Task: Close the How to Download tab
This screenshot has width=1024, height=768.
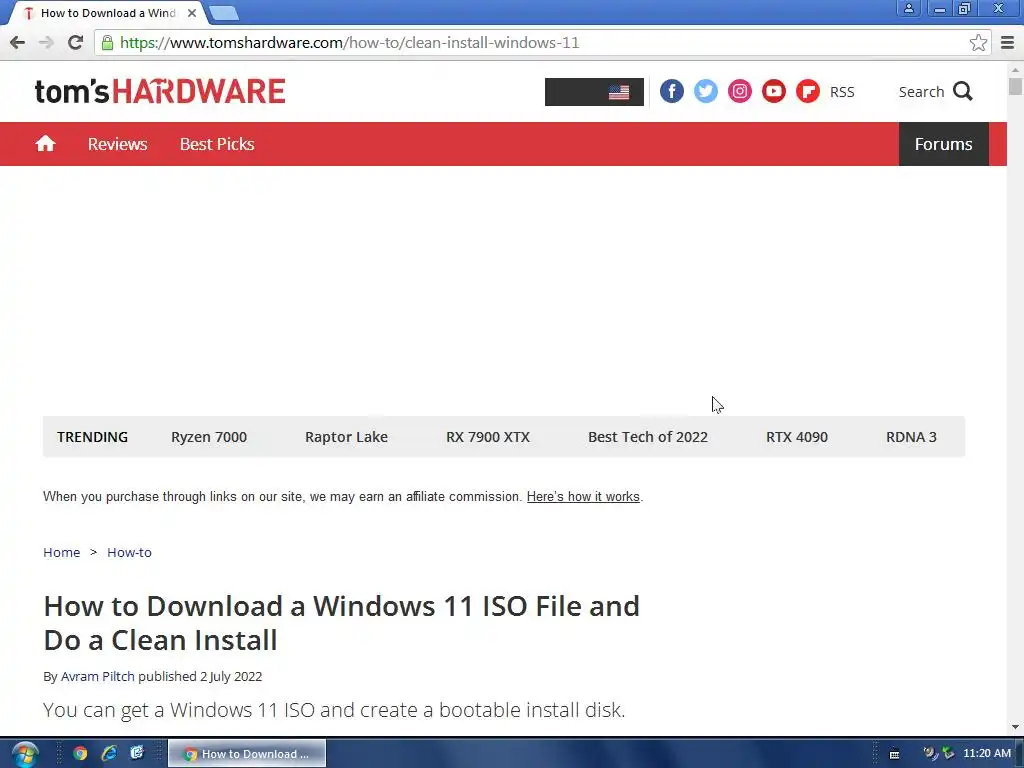Action: tap(192, 13)
